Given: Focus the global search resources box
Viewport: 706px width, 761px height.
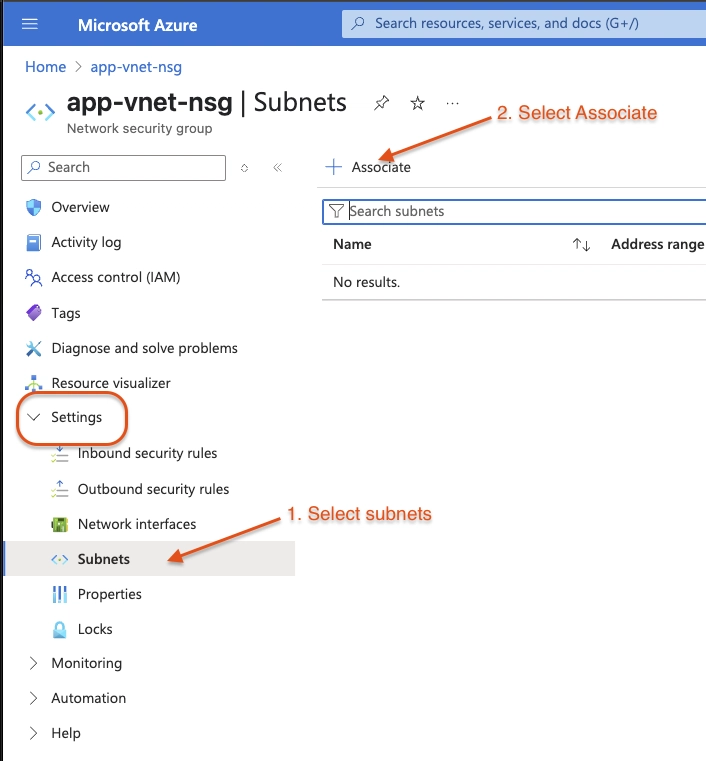Looking at the screenshot, I should click(524, 23).
